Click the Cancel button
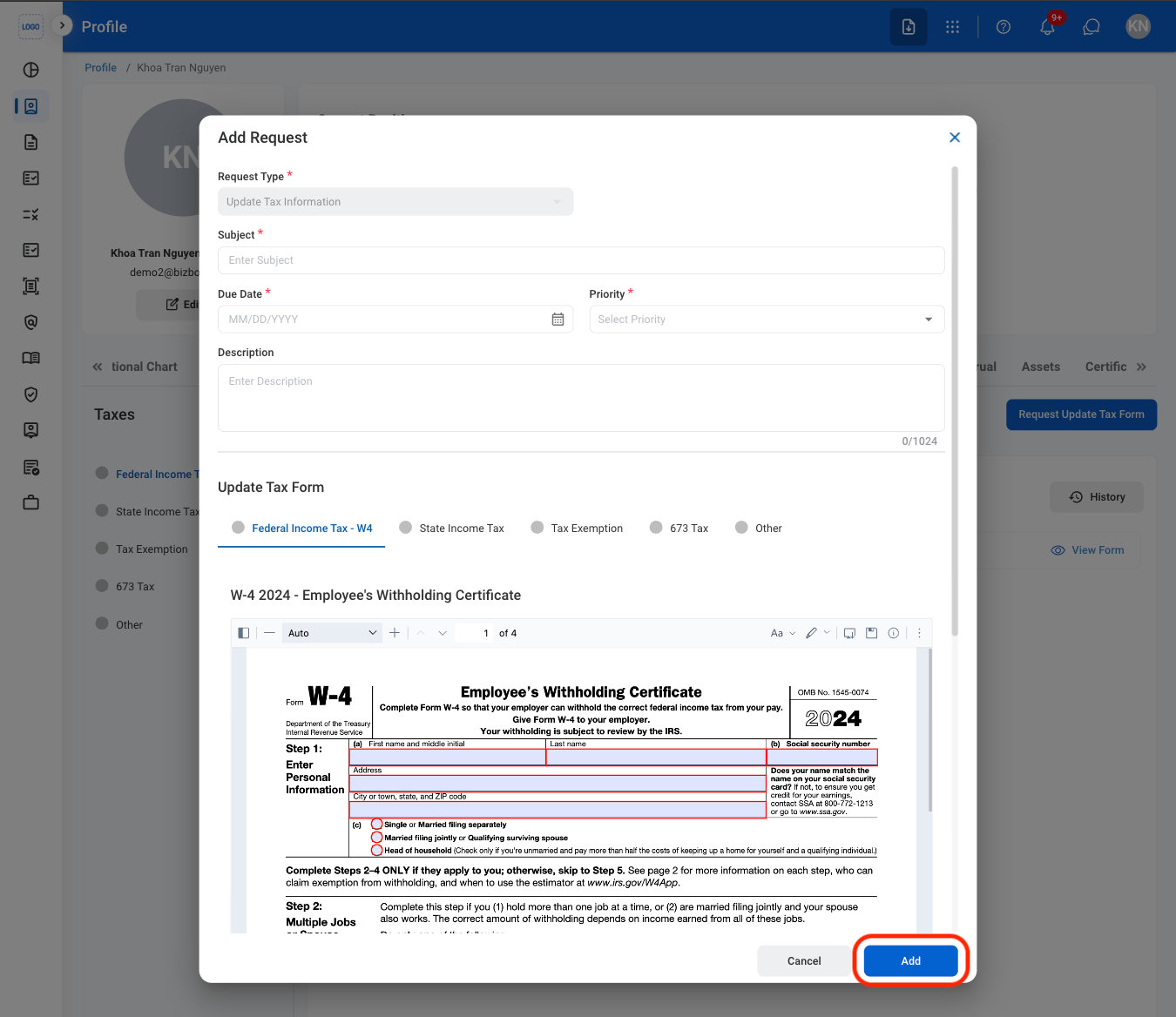 (804, 960)
